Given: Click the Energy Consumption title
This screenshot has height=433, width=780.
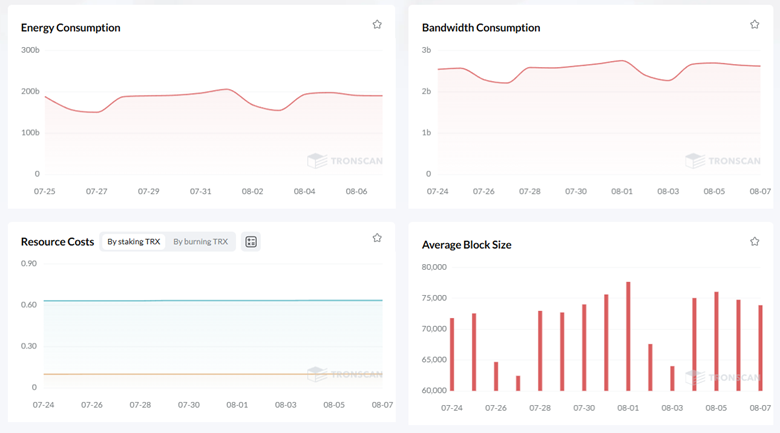Looking at the screenshot, I should click(70, 28).
